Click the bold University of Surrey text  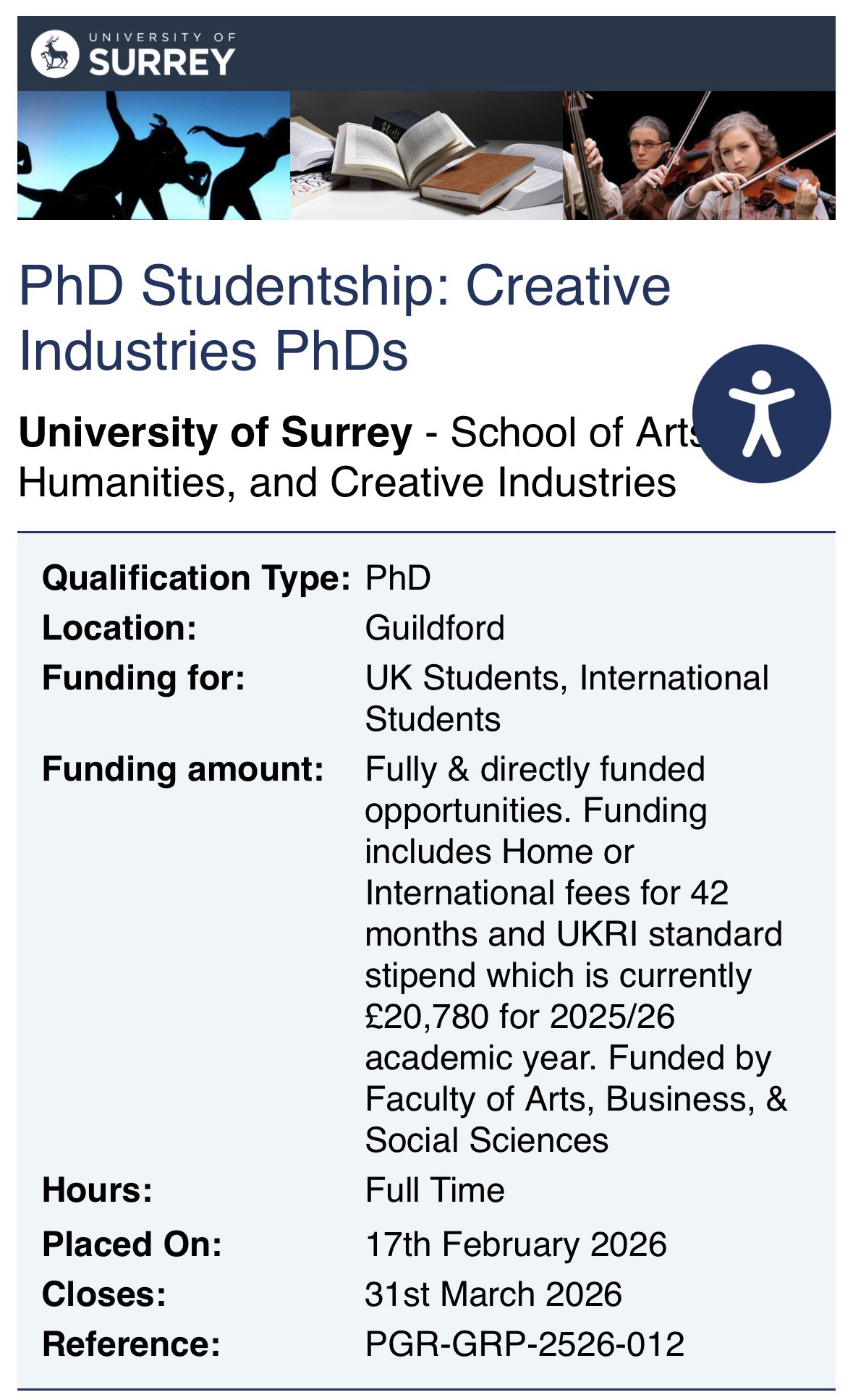[215, 432]
